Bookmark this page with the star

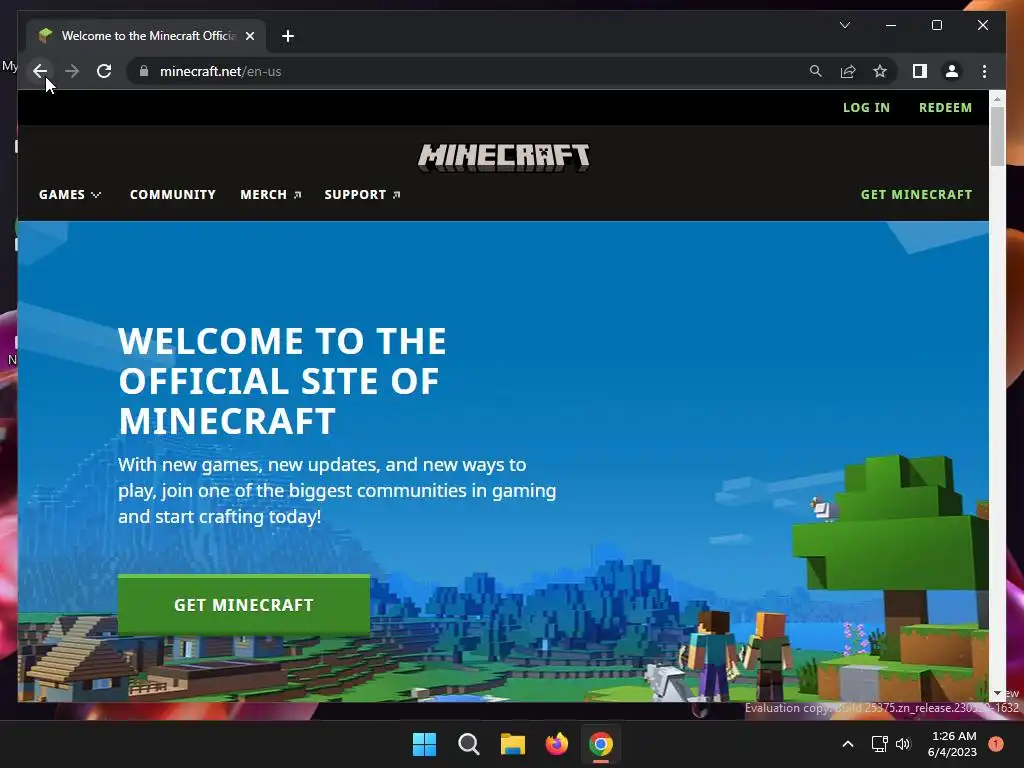(880, 71)
